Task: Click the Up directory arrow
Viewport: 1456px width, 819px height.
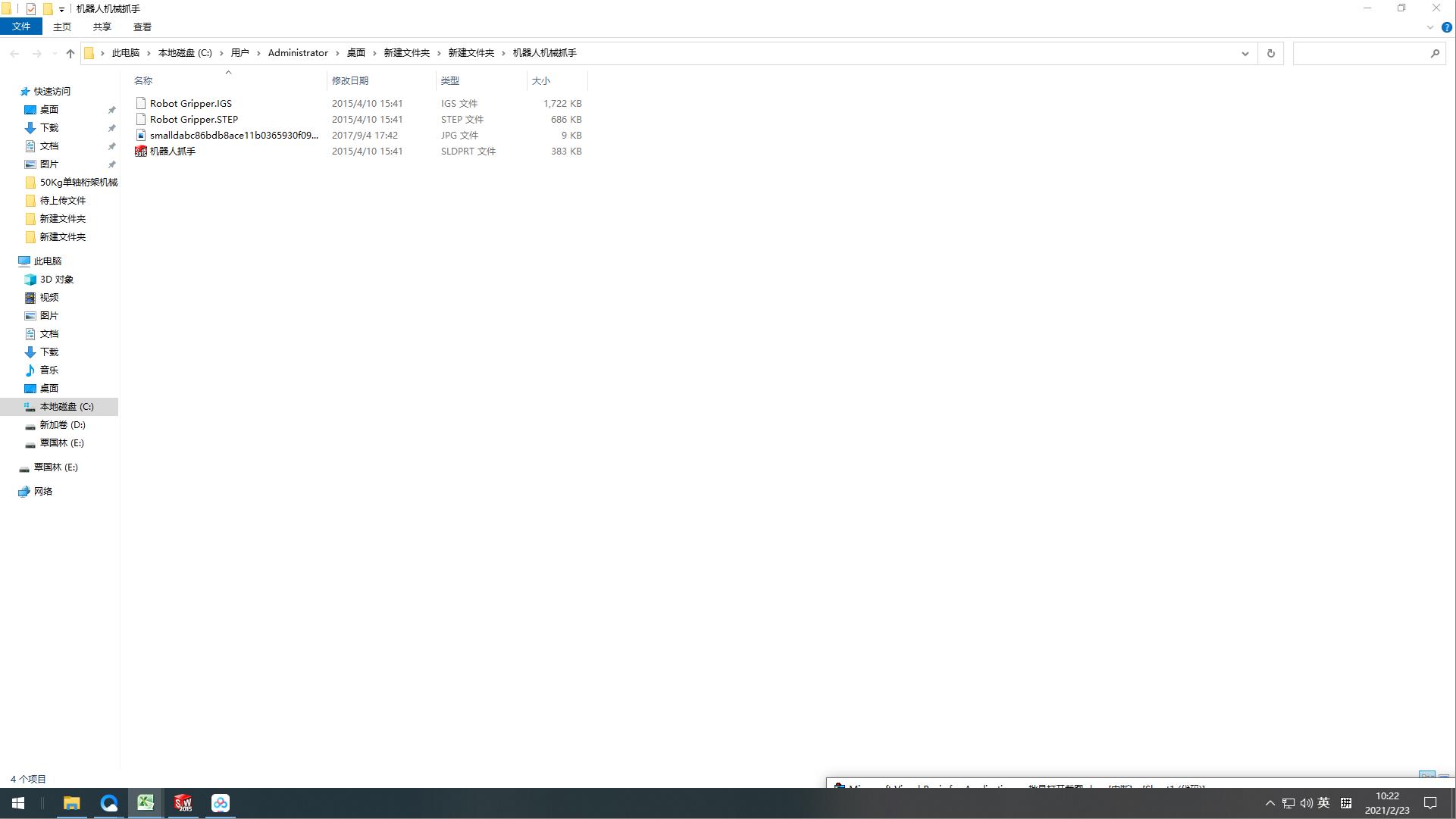Action: (70, 53)
